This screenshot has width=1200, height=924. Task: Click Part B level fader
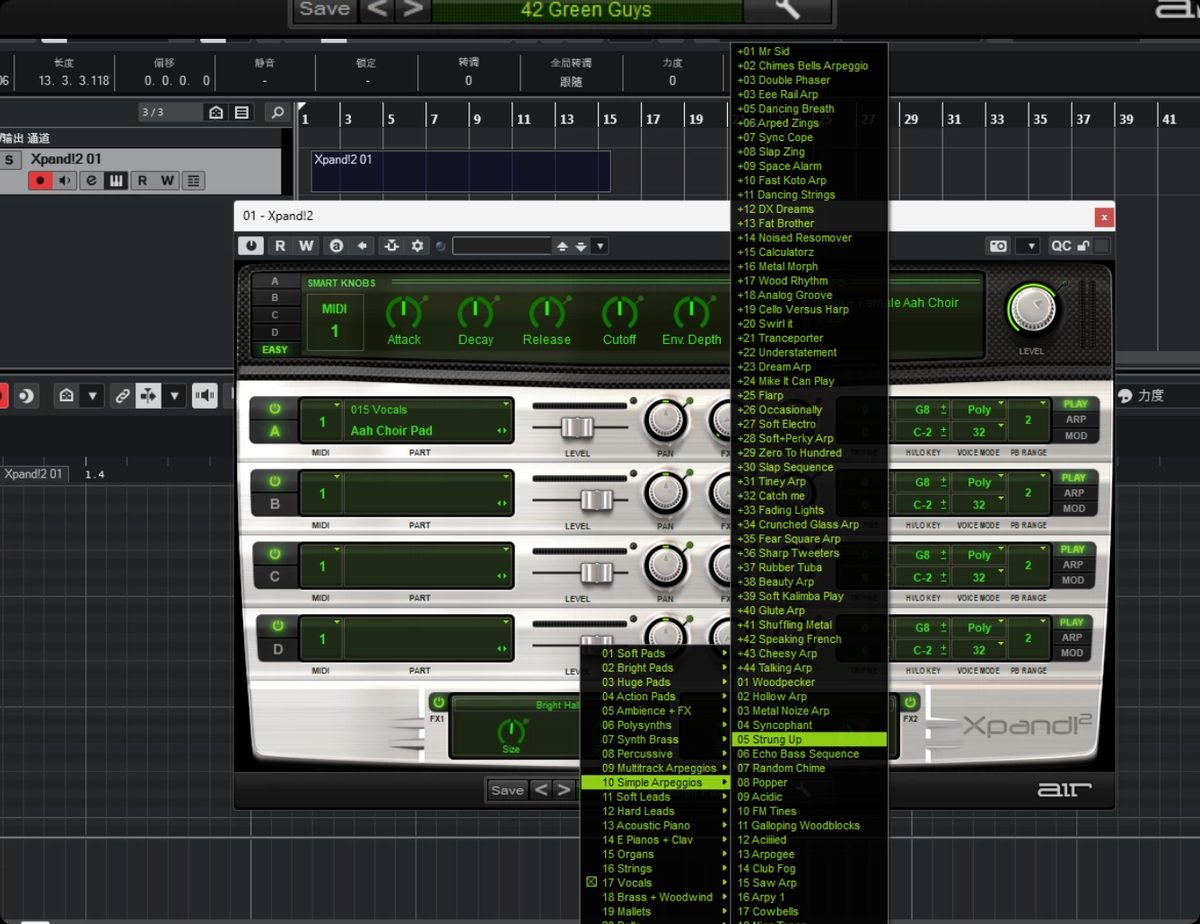click(x=597, y=500)
